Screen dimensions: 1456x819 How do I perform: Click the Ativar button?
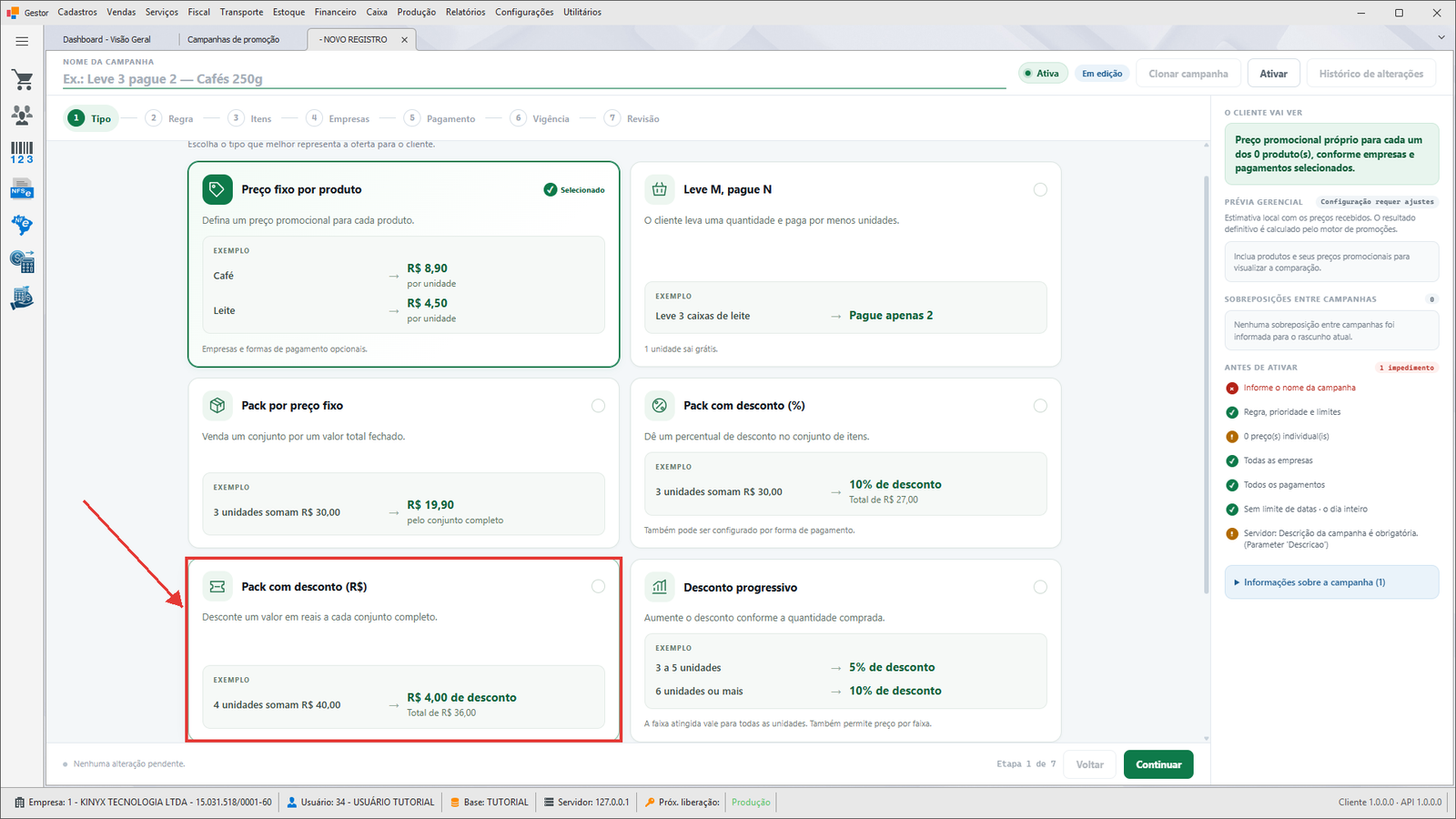point(1273,74)
